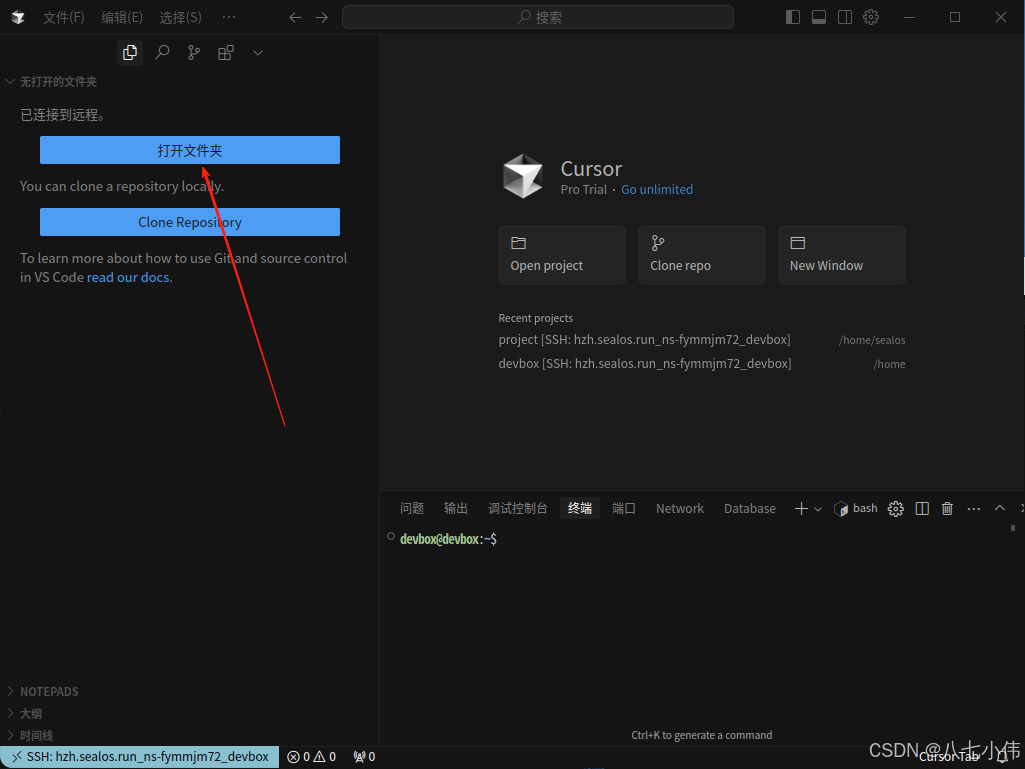This screenshot has height=769, width=1025.
Task: Open recent project 'project [SSH: hzh.sealos.run...]'
Action: point(701,340)
